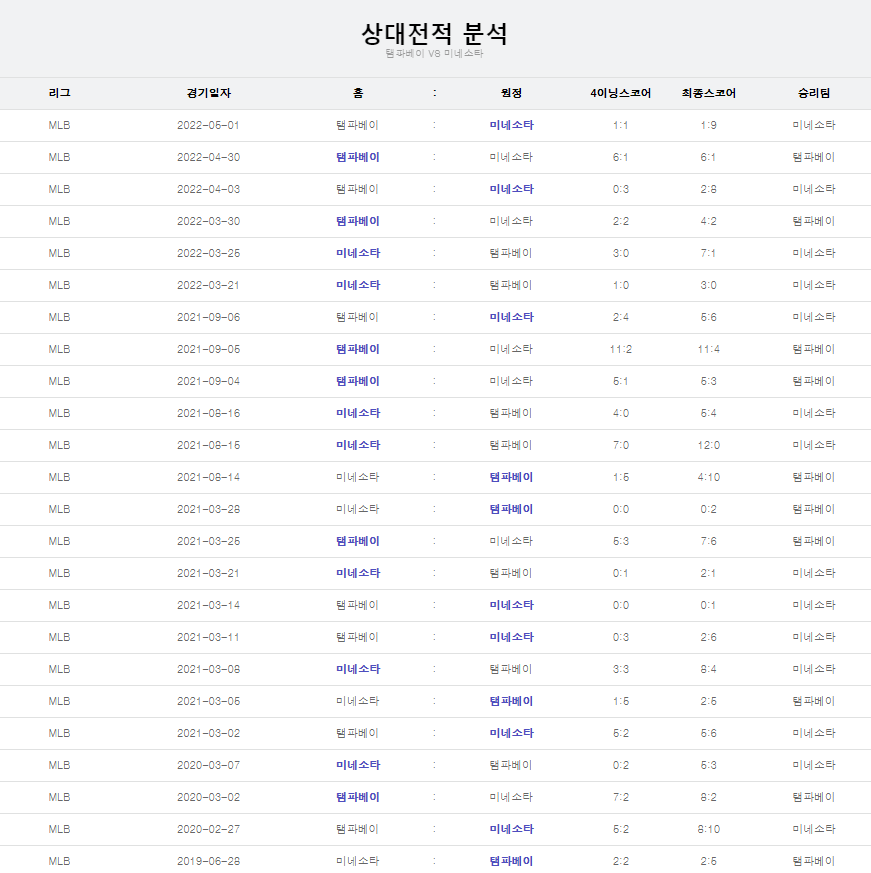Click the final score 12:0
Screen dimensions: 871x873
click(x=708, y=445)
